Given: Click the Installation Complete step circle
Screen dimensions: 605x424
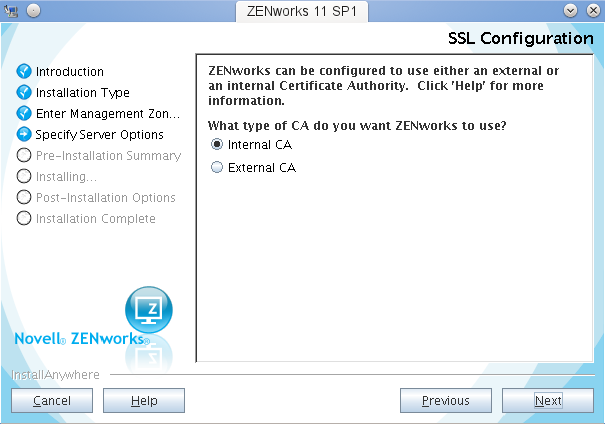Looking at the screenshot, I should (25, 218).
